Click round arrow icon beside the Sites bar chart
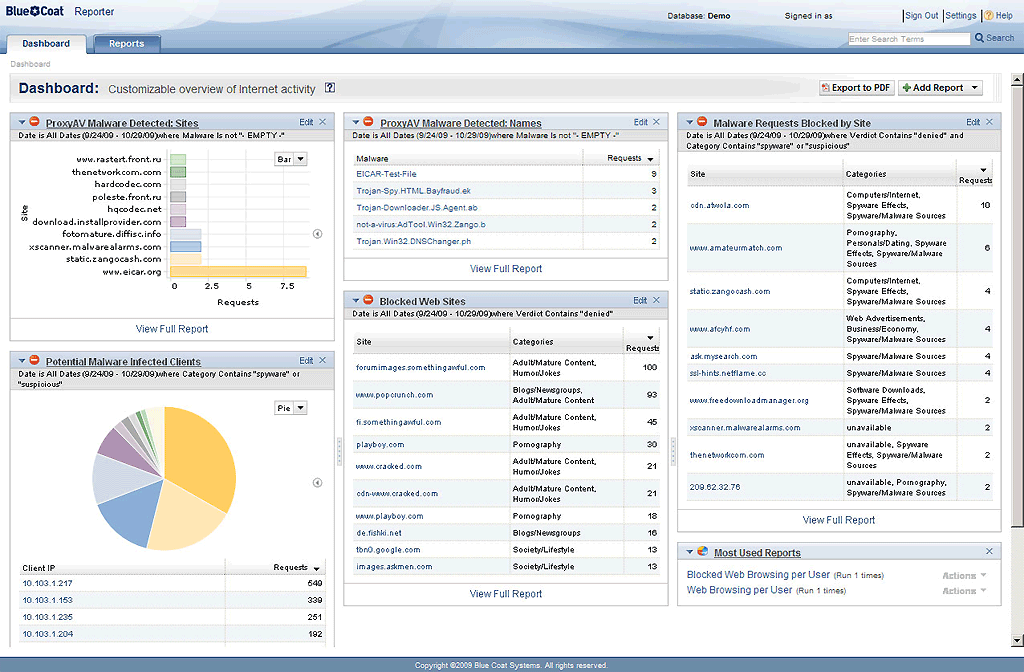 point(317,234)
